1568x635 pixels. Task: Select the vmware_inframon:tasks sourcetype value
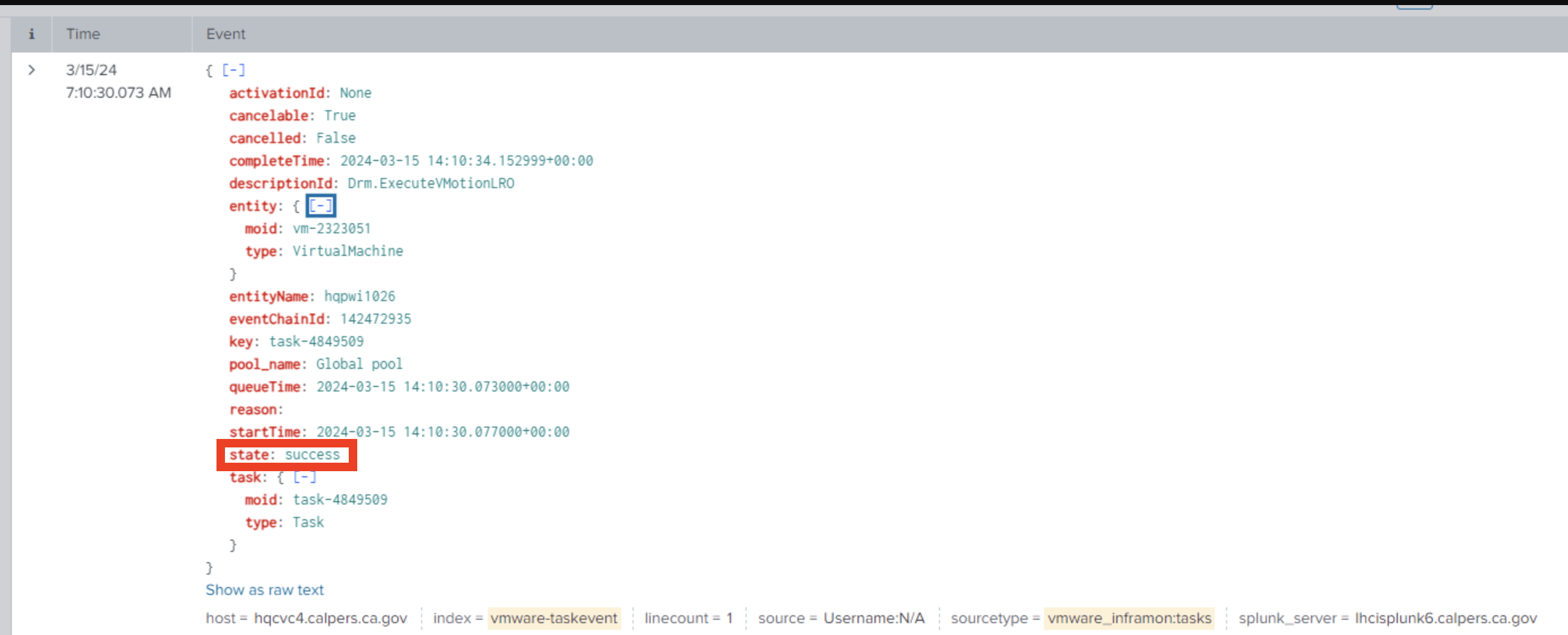(1128, 618)
